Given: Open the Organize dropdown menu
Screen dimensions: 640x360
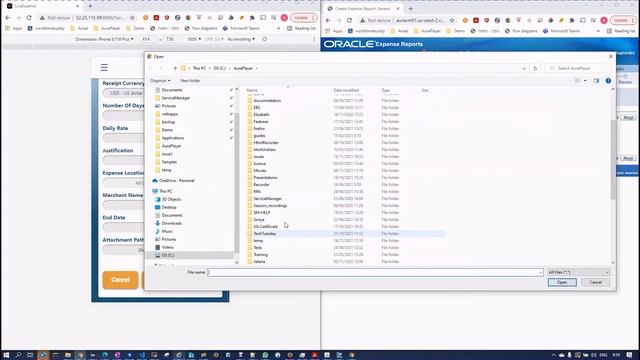Looking at the screenshot, I should pyautogui.click(x=160, y=81).
